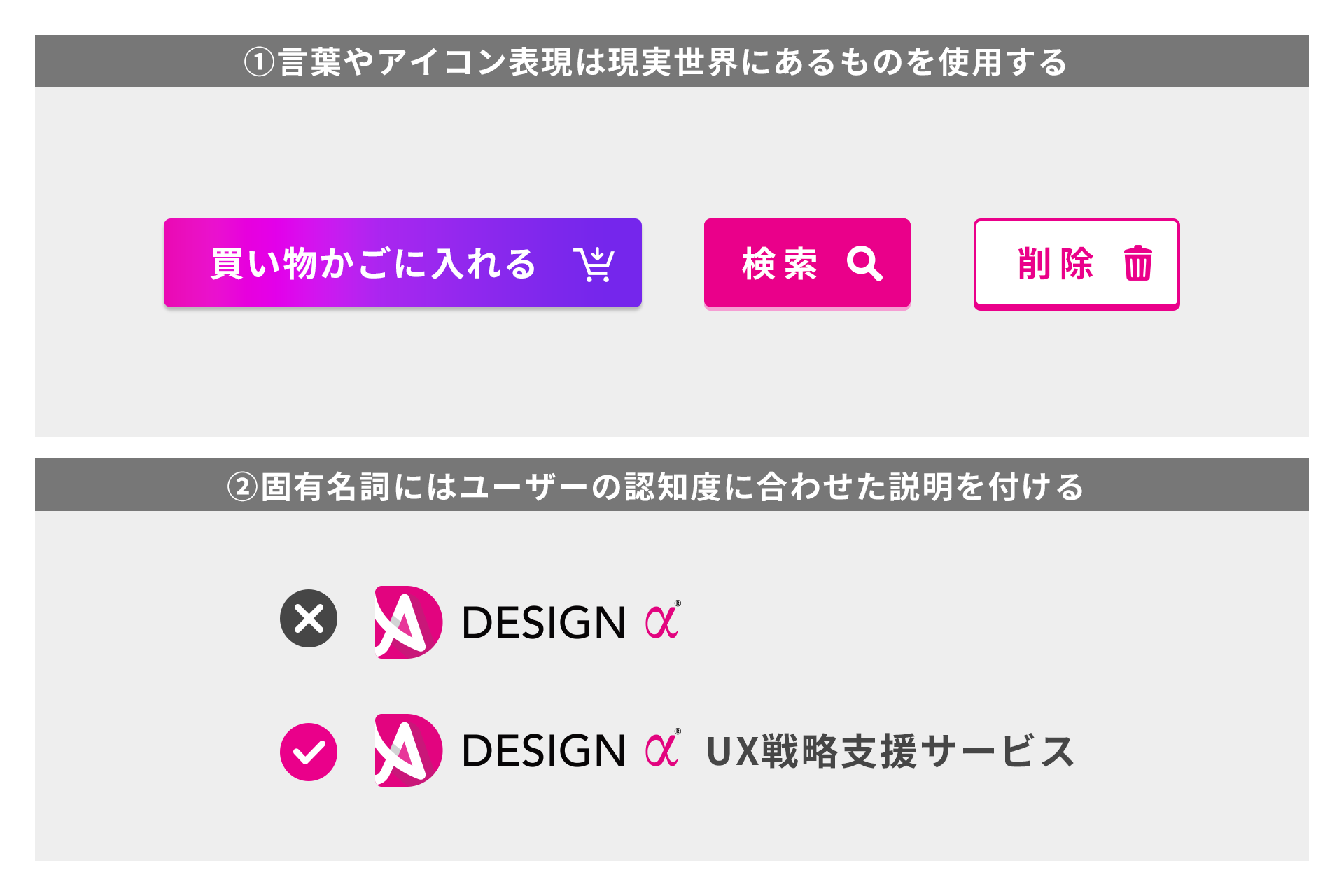Click the upper DESIGN α logo emblem

(x=409, y=622)
